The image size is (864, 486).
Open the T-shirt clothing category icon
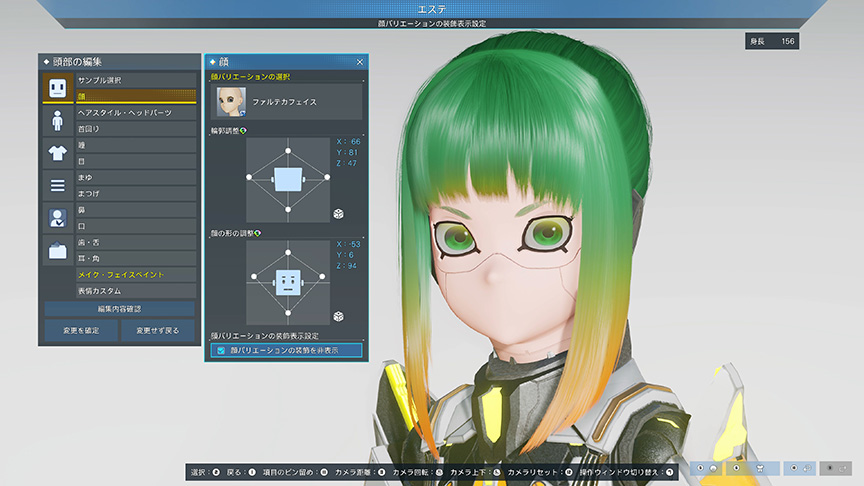coord(57,153)
